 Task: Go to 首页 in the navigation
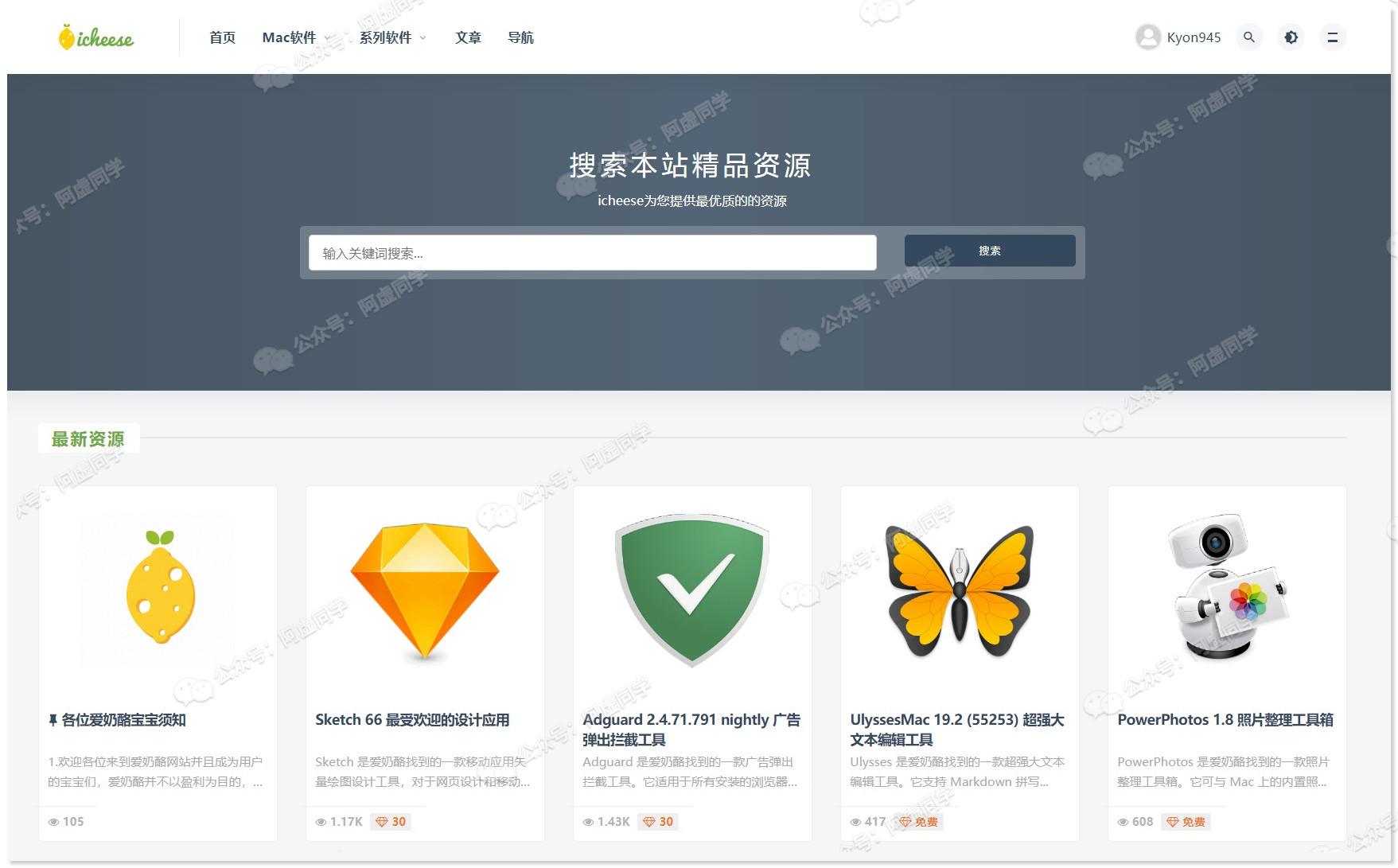click(222, 37)
